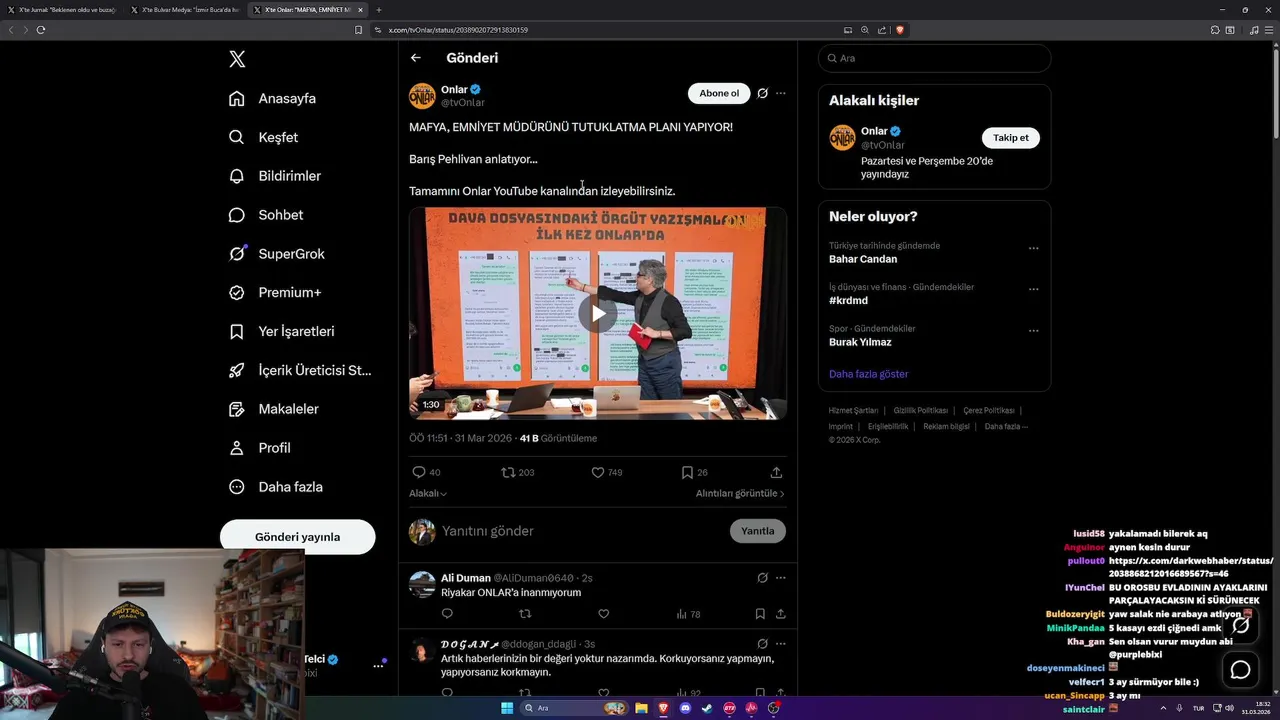1280x720 pixels.
Task: Open the Windows Start menu
Action: pos(508,708)
